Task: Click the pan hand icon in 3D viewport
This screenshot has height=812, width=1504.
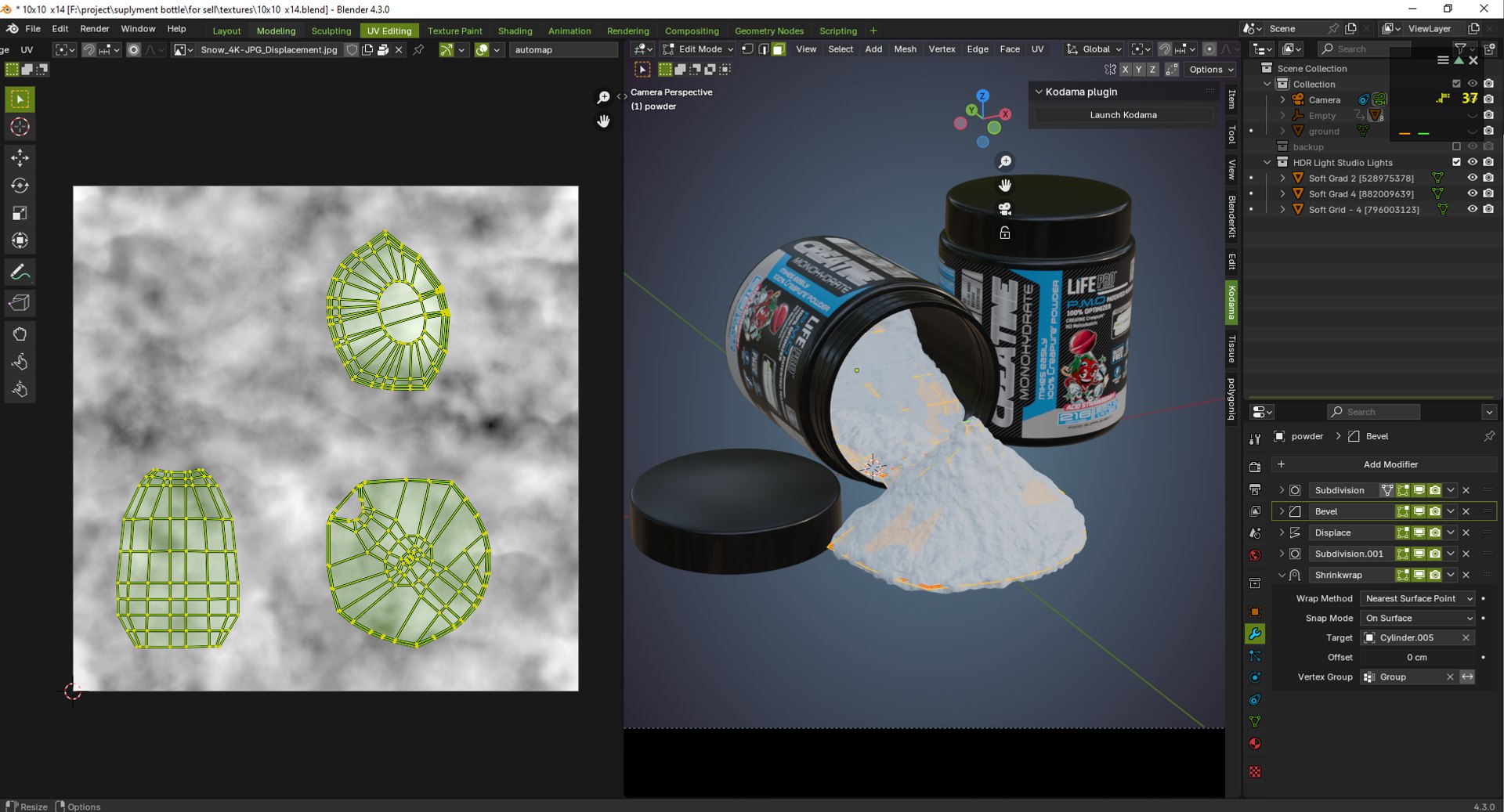Action: pyautogui.click(x=1005, y=186)
